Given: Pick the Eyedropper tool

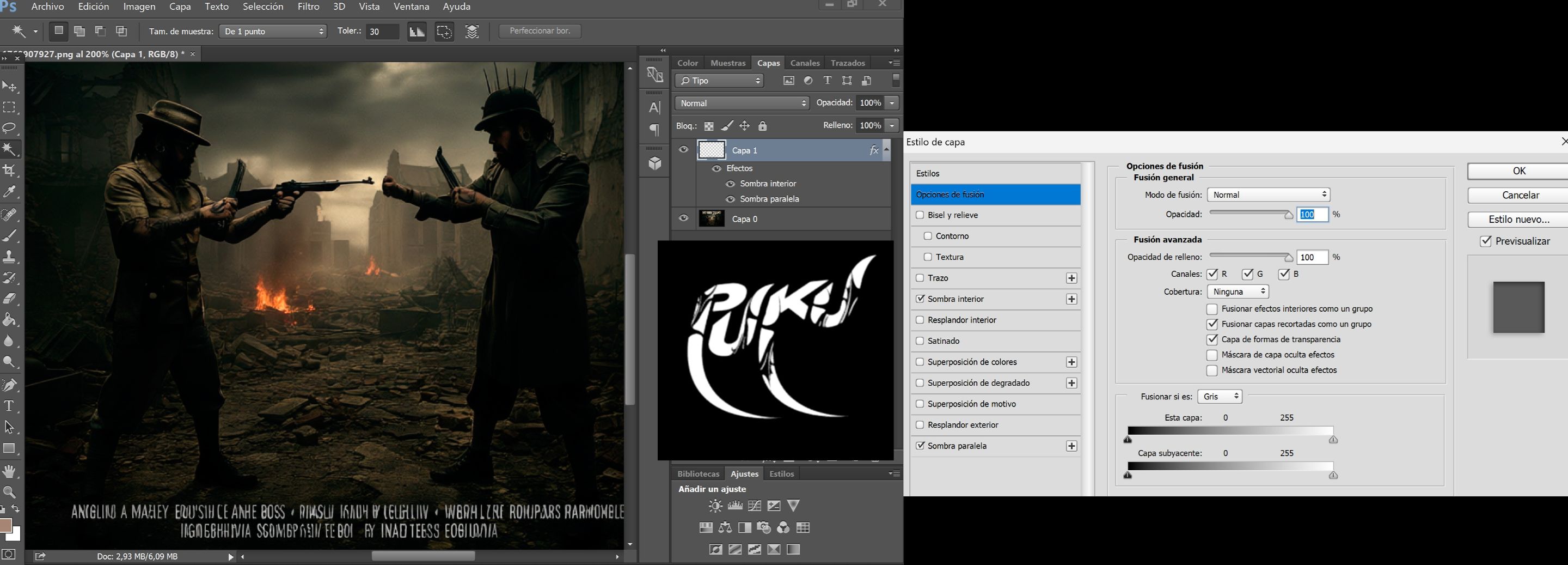Looking at the screenshot, I should pyautogui.click(x=10, y=192).
